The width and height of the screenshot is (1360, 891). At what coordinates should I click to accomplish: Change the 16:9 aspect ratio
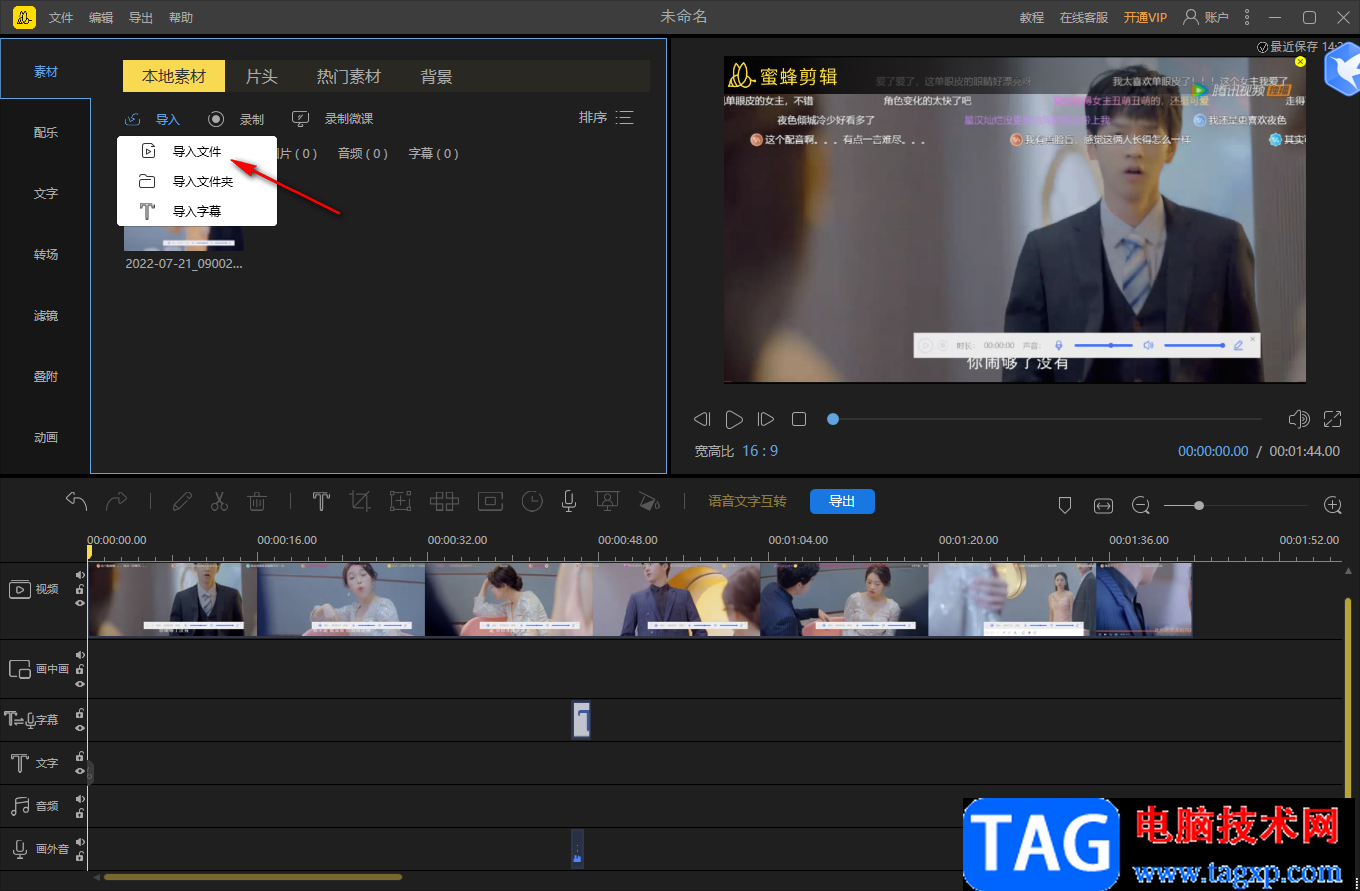click(760, 451)
